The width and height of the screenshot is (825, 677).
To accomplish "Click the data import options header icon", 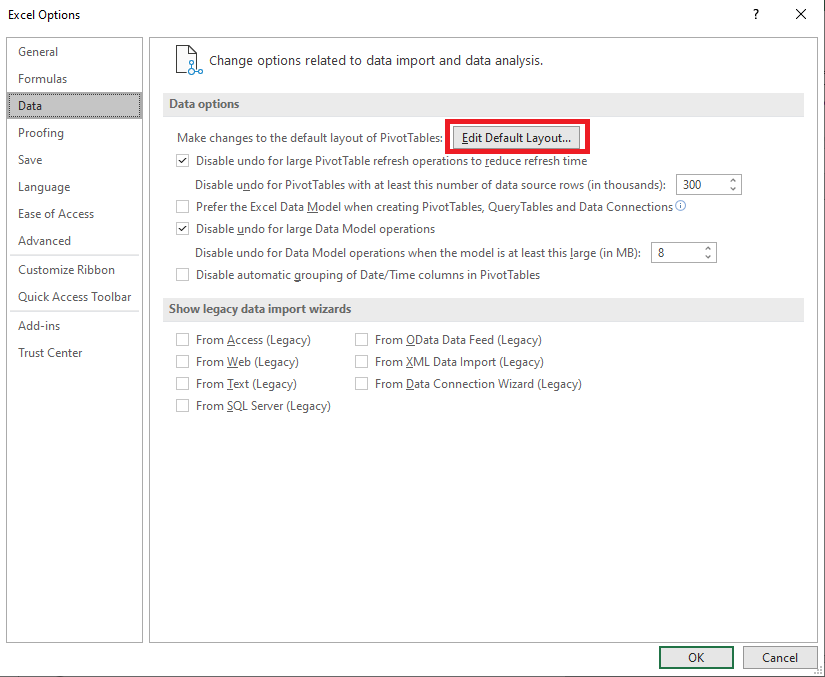I will coord(189,60).
